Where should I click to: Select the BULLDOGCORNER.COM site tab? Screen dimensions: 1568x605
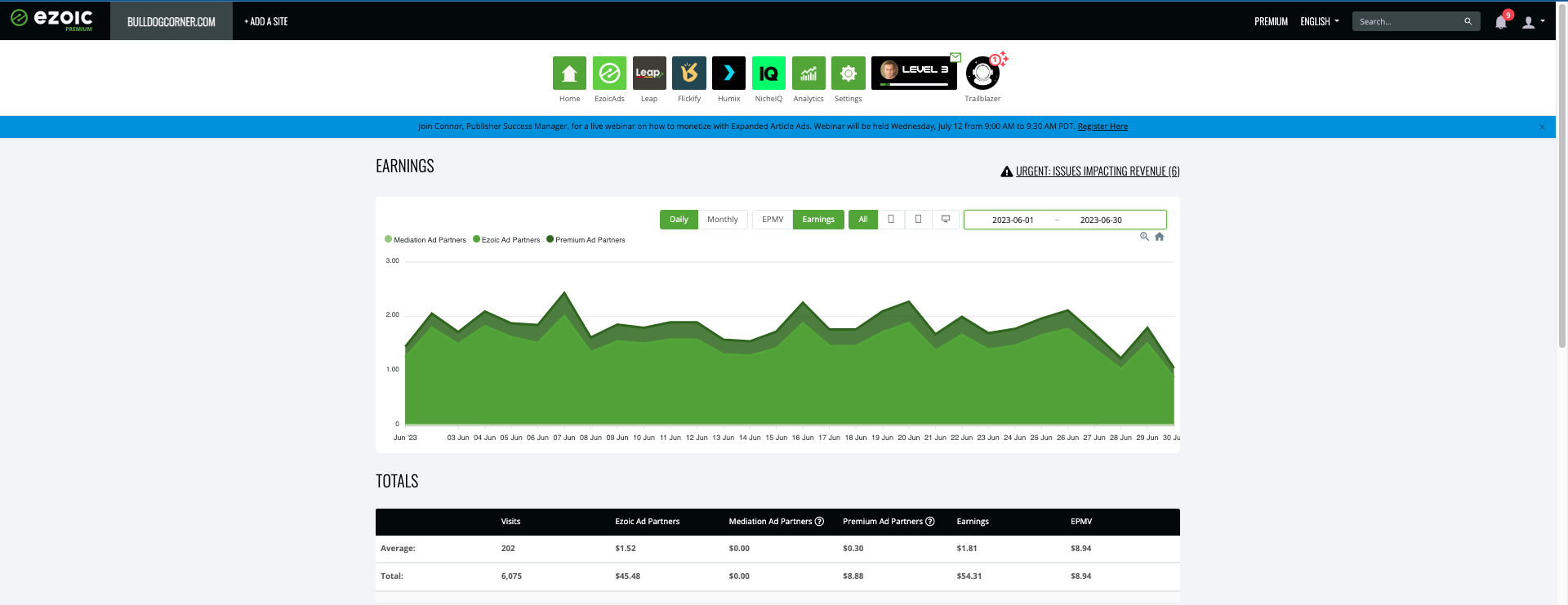pos(171,21)
